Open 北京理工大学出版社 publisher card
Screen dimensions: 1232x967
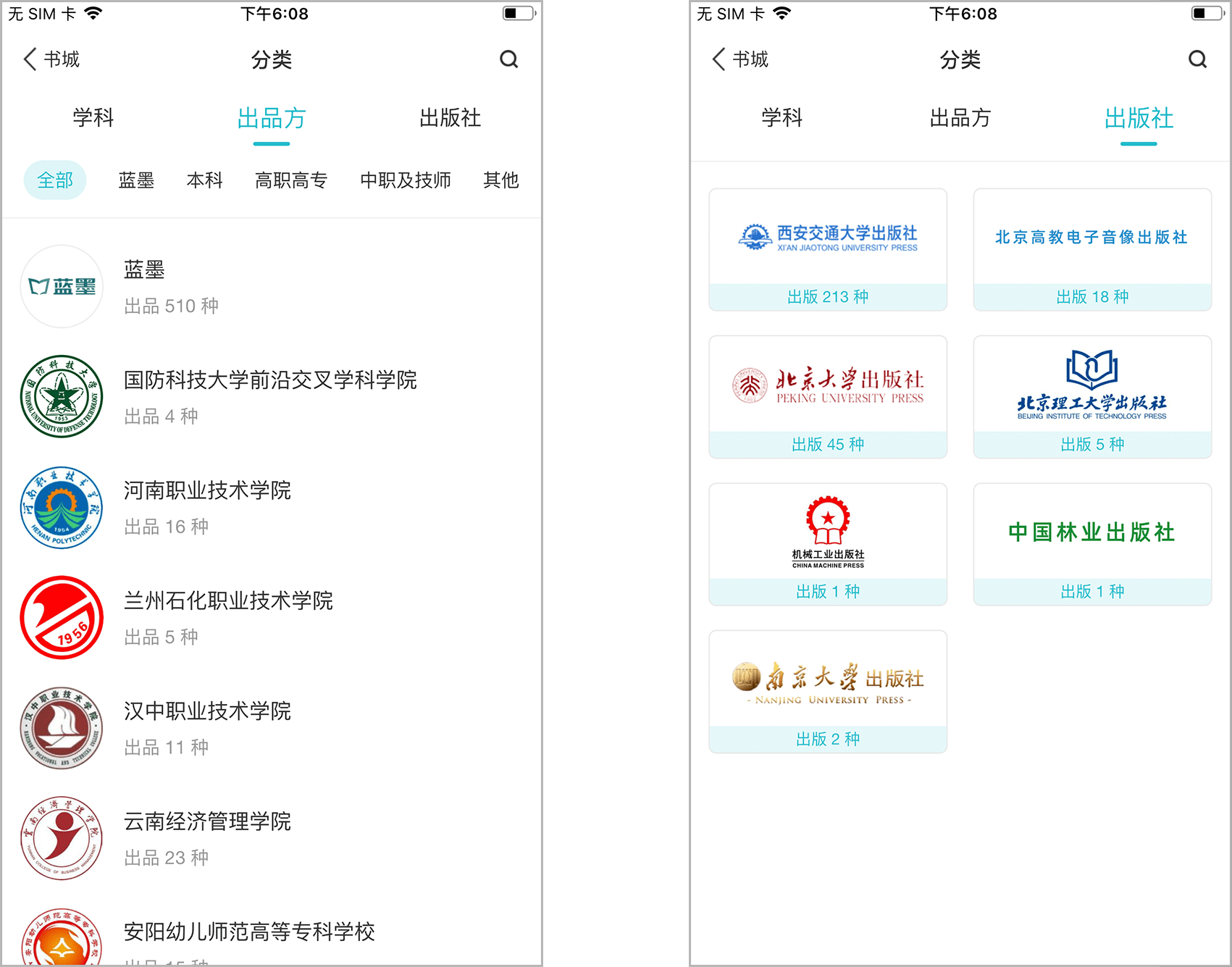pyautogui.click(x=1092, y=397)
